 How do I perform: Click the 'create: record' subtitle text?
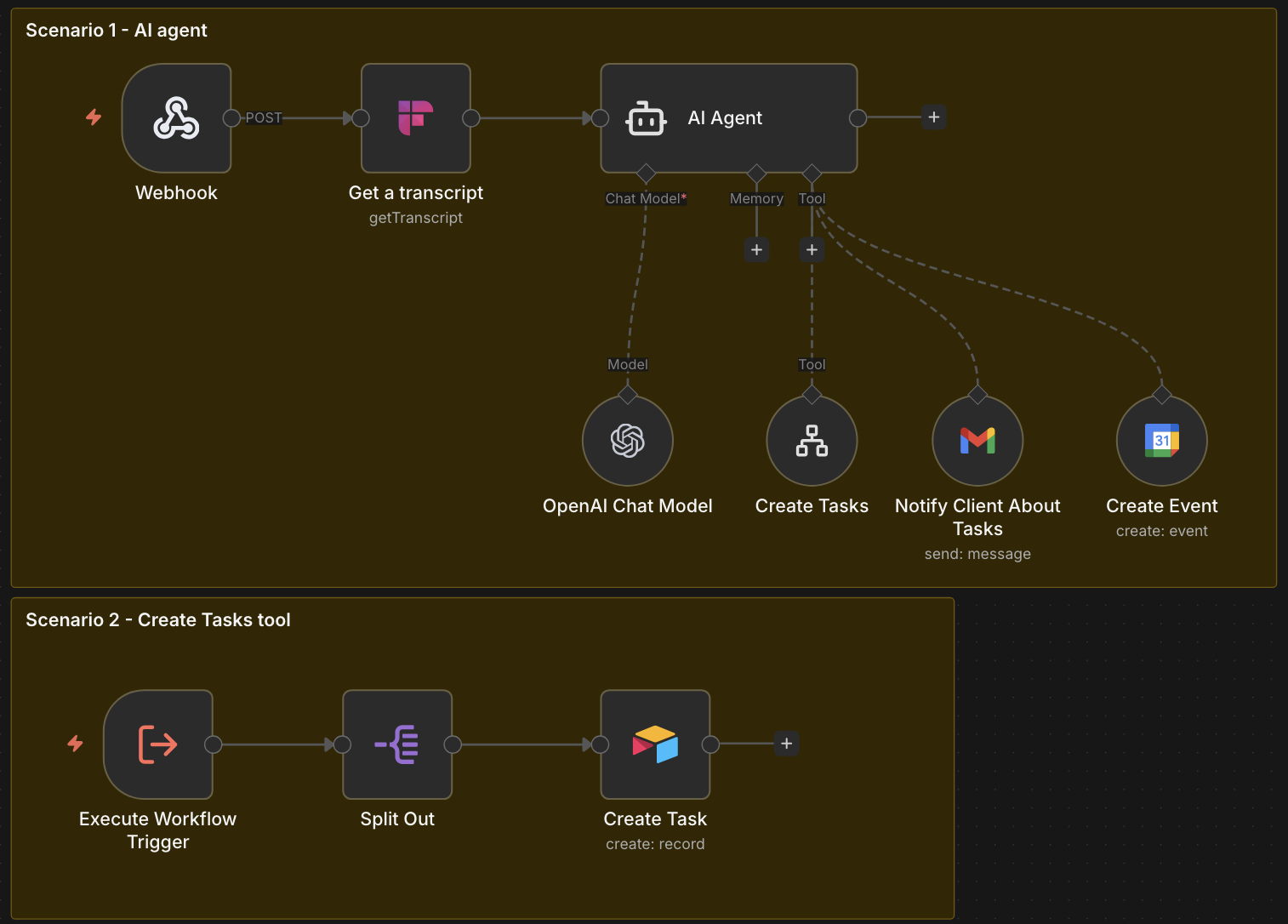655,844
